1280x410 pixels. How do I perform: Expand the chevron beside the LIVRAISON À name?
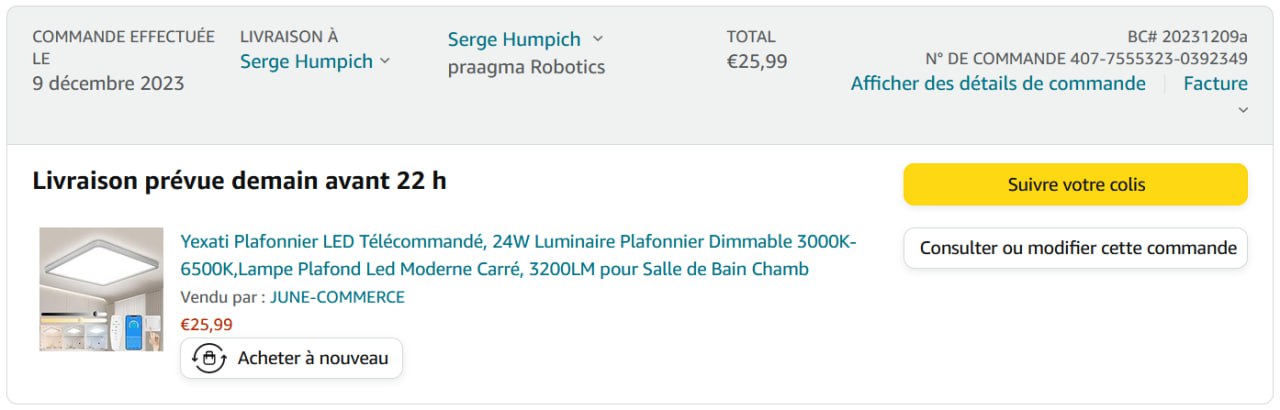[385, 61]
